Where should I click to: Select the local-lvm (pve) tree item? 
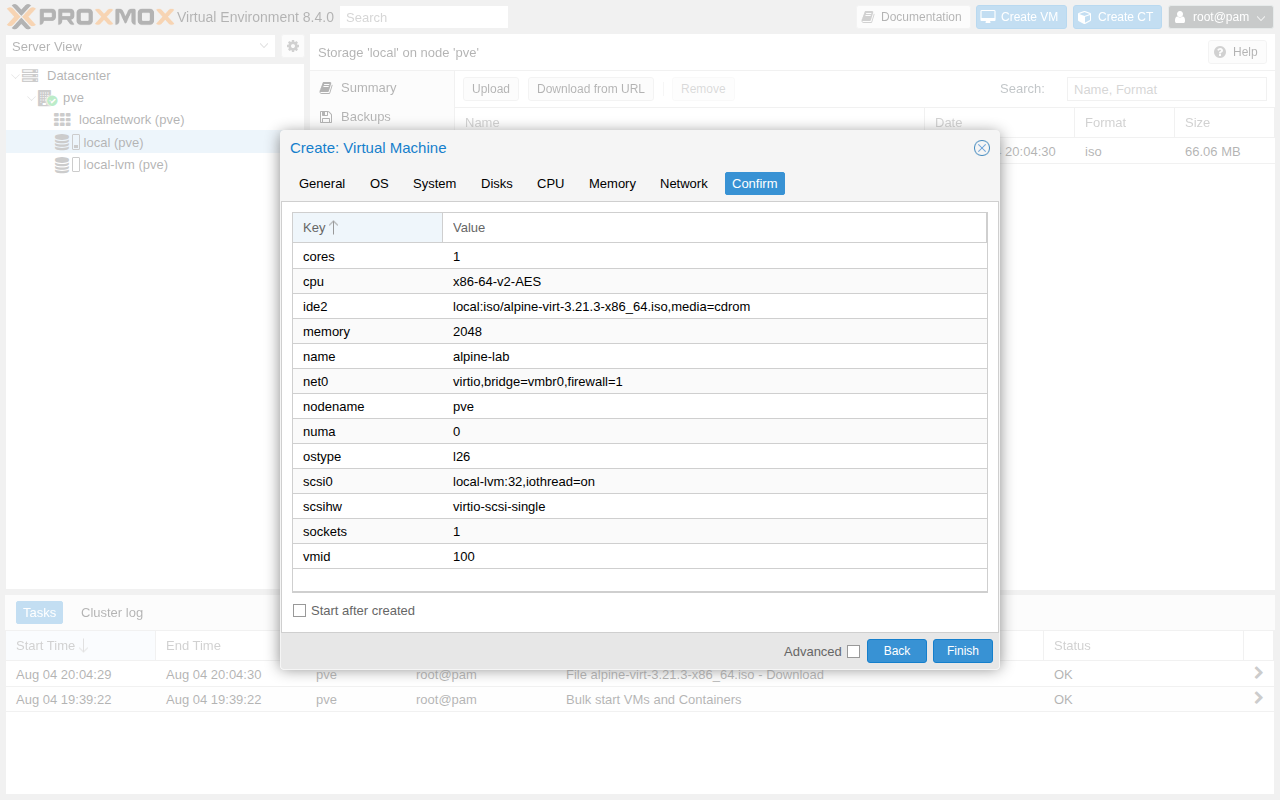[x=126, y=165]
